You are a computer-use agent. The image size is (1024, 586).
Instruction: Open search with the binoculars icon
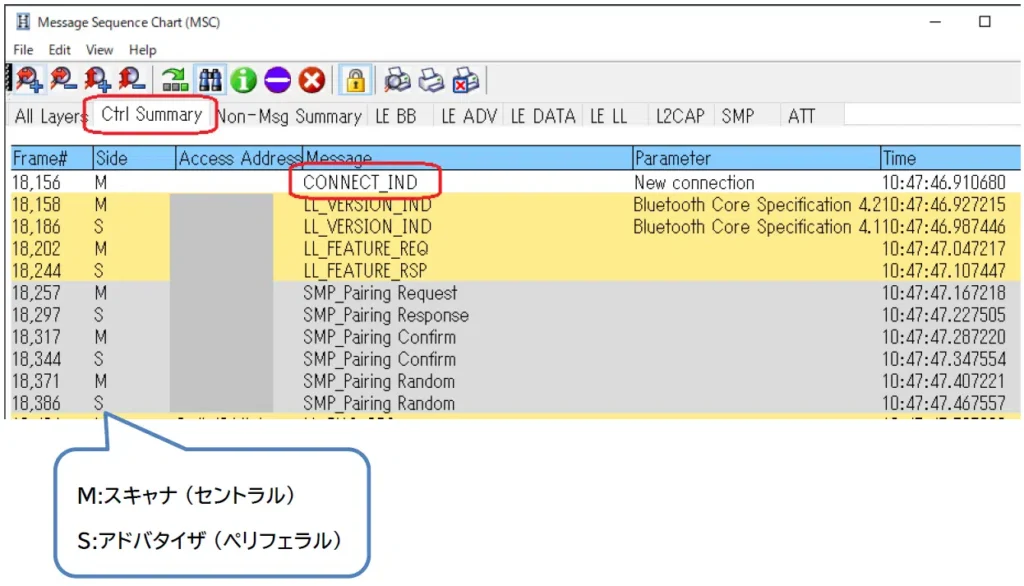pos(210,80)
